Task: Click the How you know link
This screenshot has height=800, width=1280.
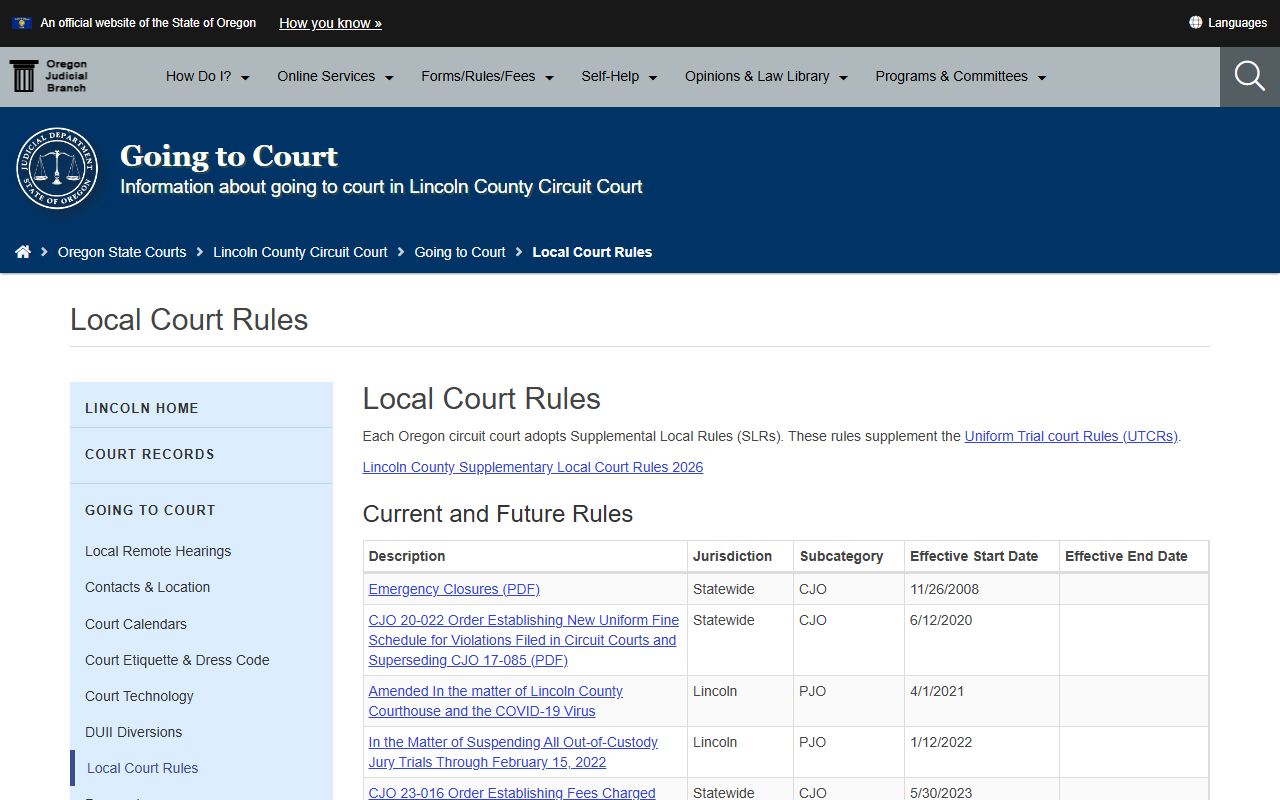Action: coord(330,23)
